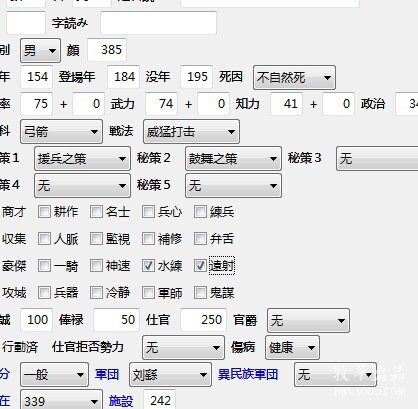Image resolution: width=418 pixels, height=409 pixels.
Task: Check the 神速 skill box
Action: 96,266
